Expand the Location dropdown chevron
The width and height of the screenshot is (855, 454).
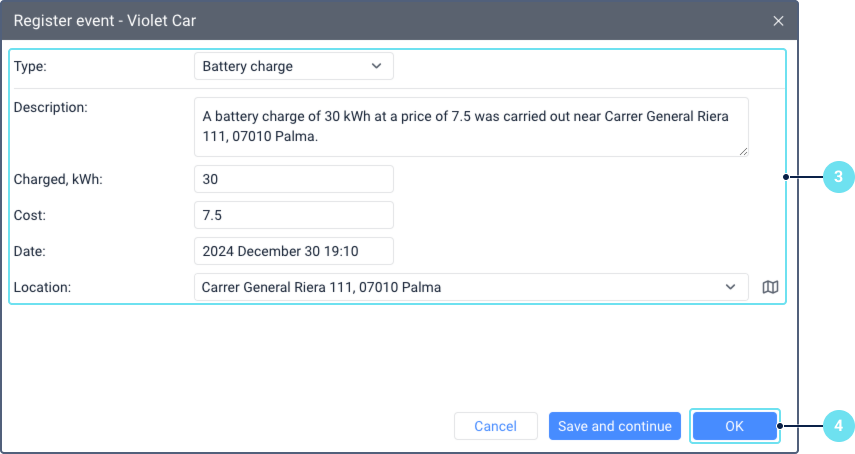[730, 287]
